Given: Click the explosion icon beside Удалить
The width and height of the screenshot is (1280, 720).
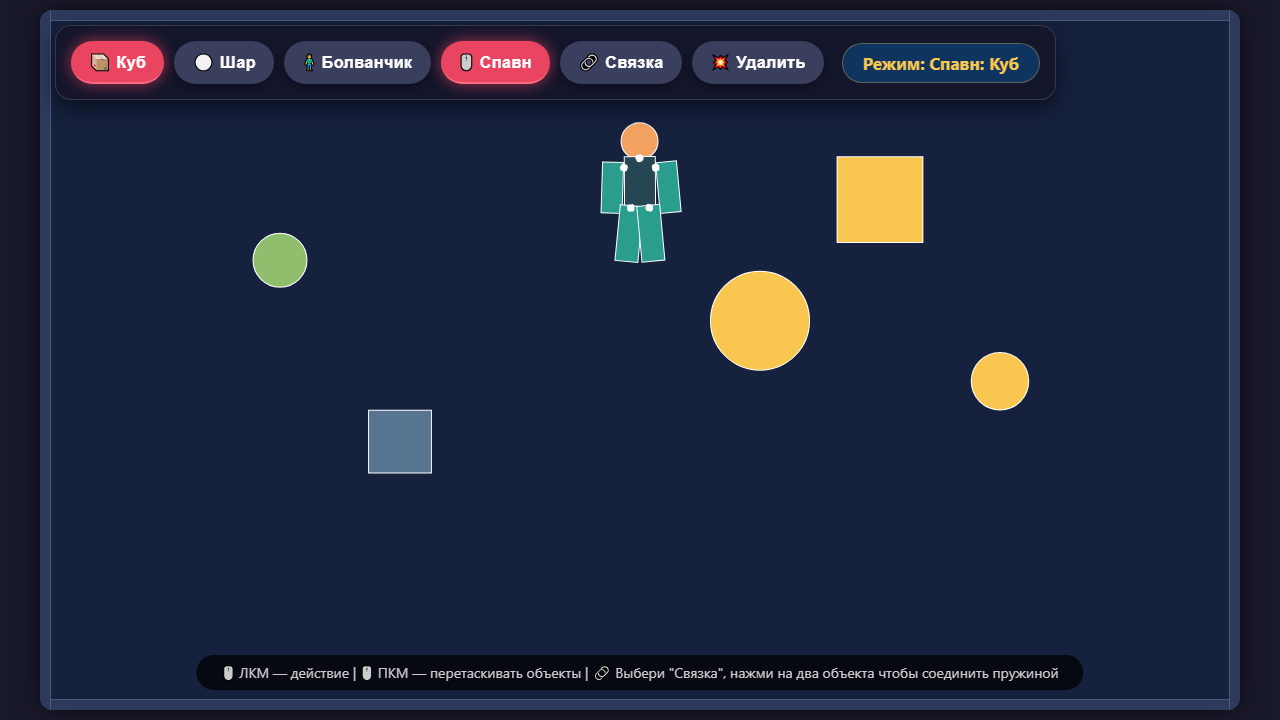Looking at the screenshot, I should [x=720, y=62].
